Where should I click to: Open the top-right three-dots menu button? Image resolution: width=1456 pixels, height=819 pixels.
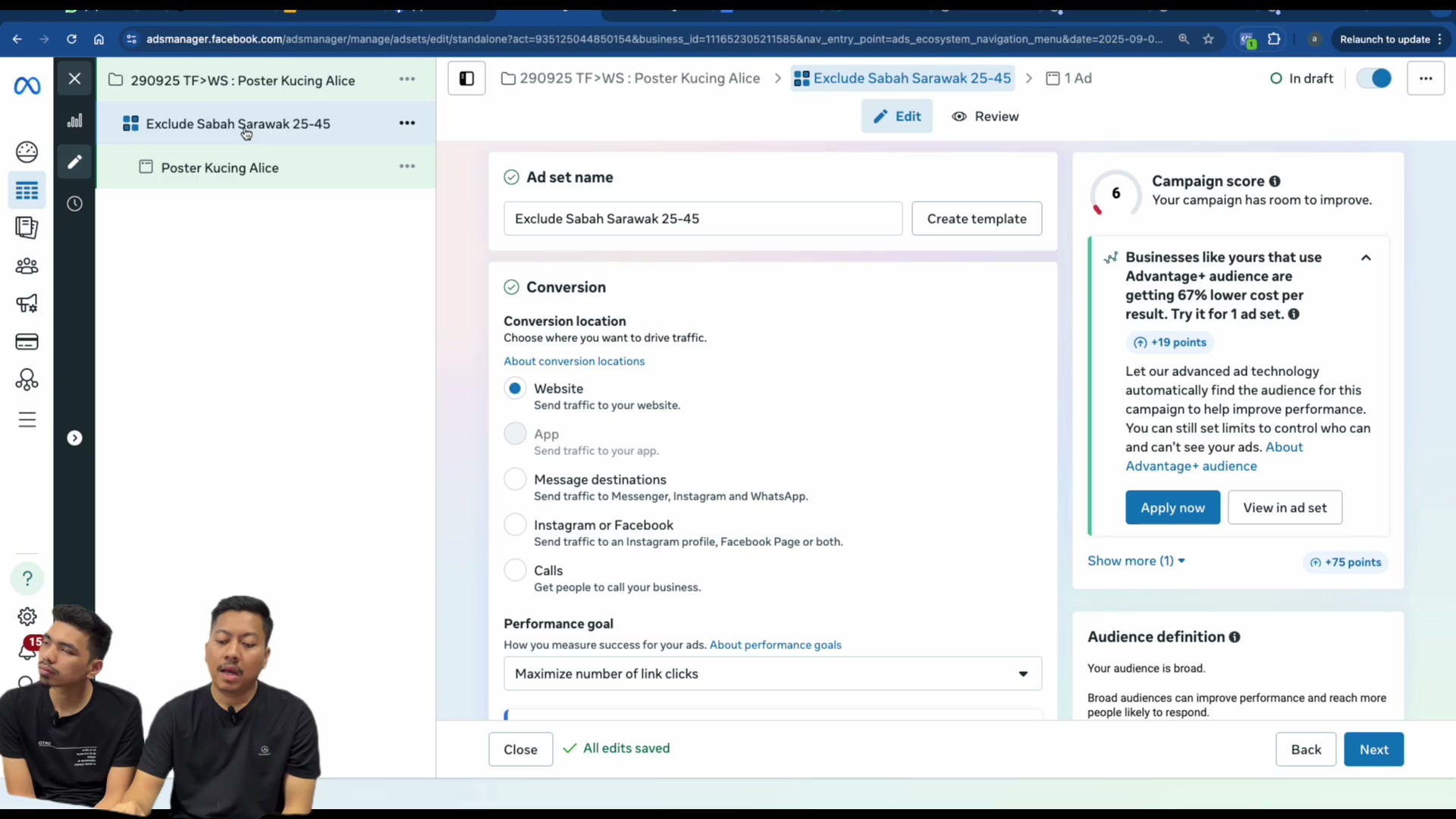1426,78
